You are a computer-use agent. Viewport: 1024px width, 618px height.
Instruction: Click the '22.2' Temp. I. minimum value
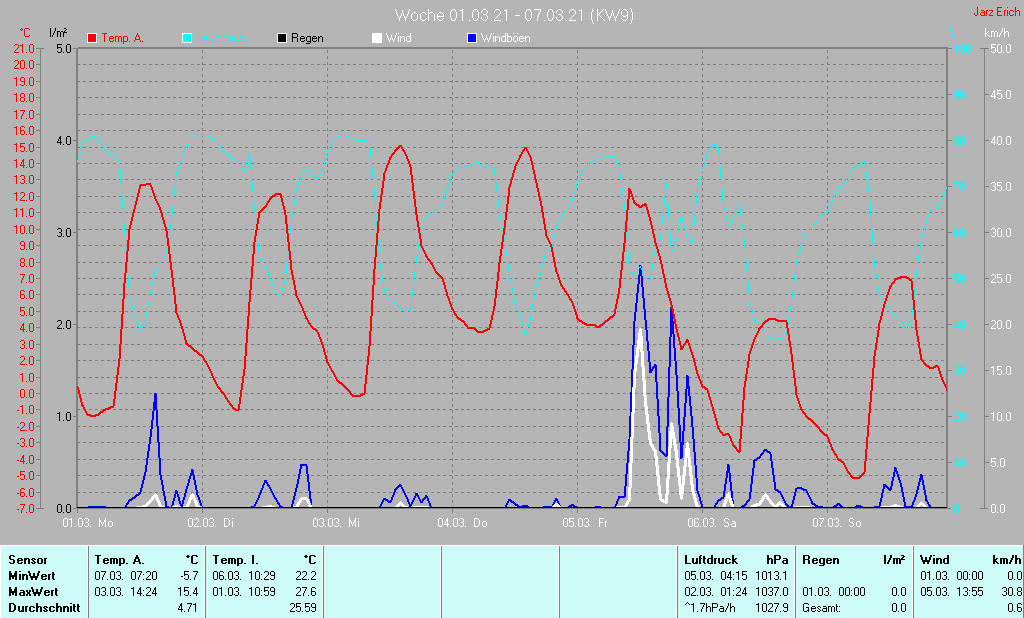point(306,576)
